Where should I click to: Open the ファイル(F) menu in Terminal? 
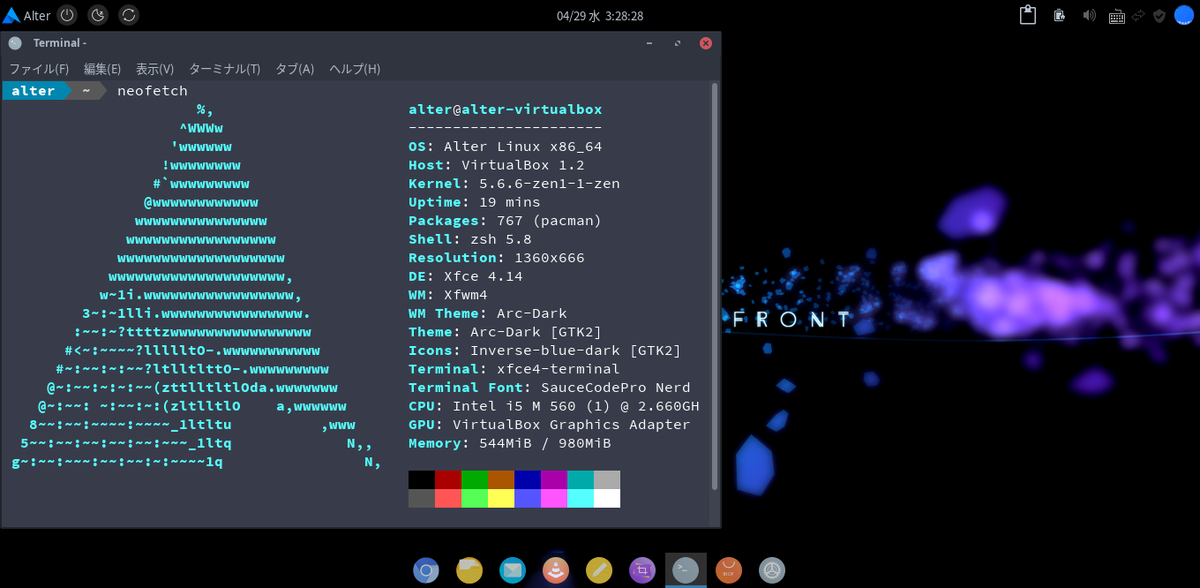coord(39,69)
